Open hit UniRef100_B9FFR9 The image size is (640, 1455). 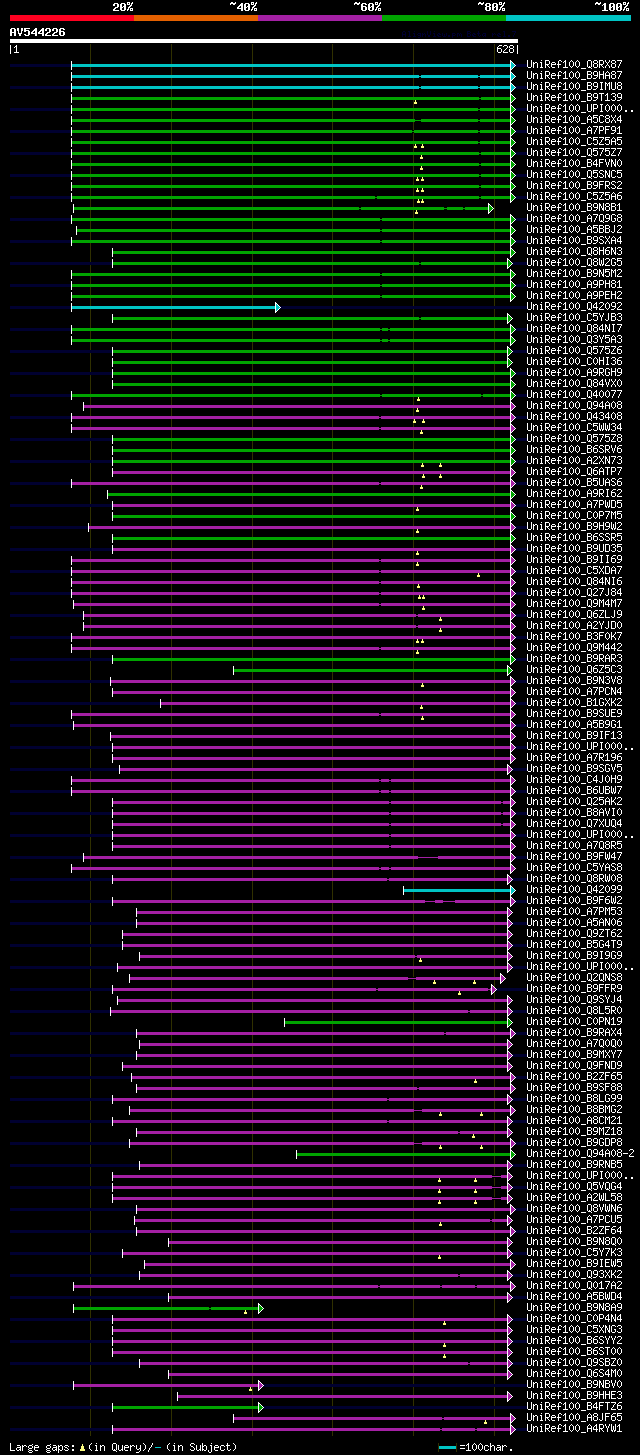[x=574, y=989]
